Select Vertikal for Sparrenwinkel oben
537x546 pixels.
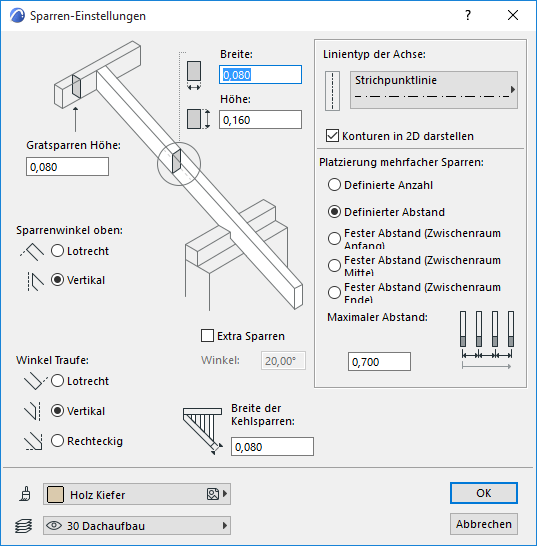click(x=57, y=280)
